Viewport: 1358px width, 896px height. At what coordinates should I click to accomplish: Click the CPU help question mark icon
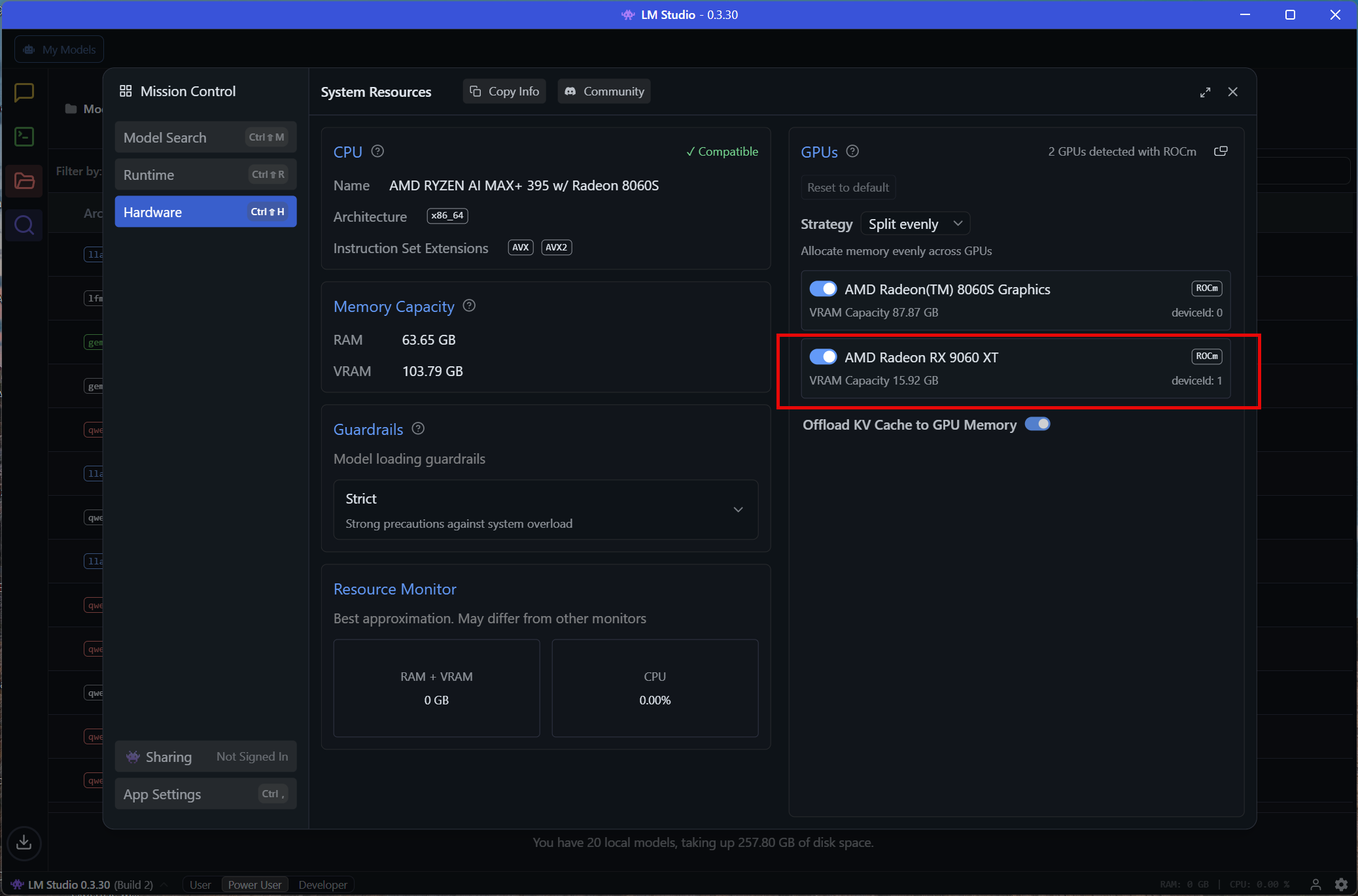point(377,151)
